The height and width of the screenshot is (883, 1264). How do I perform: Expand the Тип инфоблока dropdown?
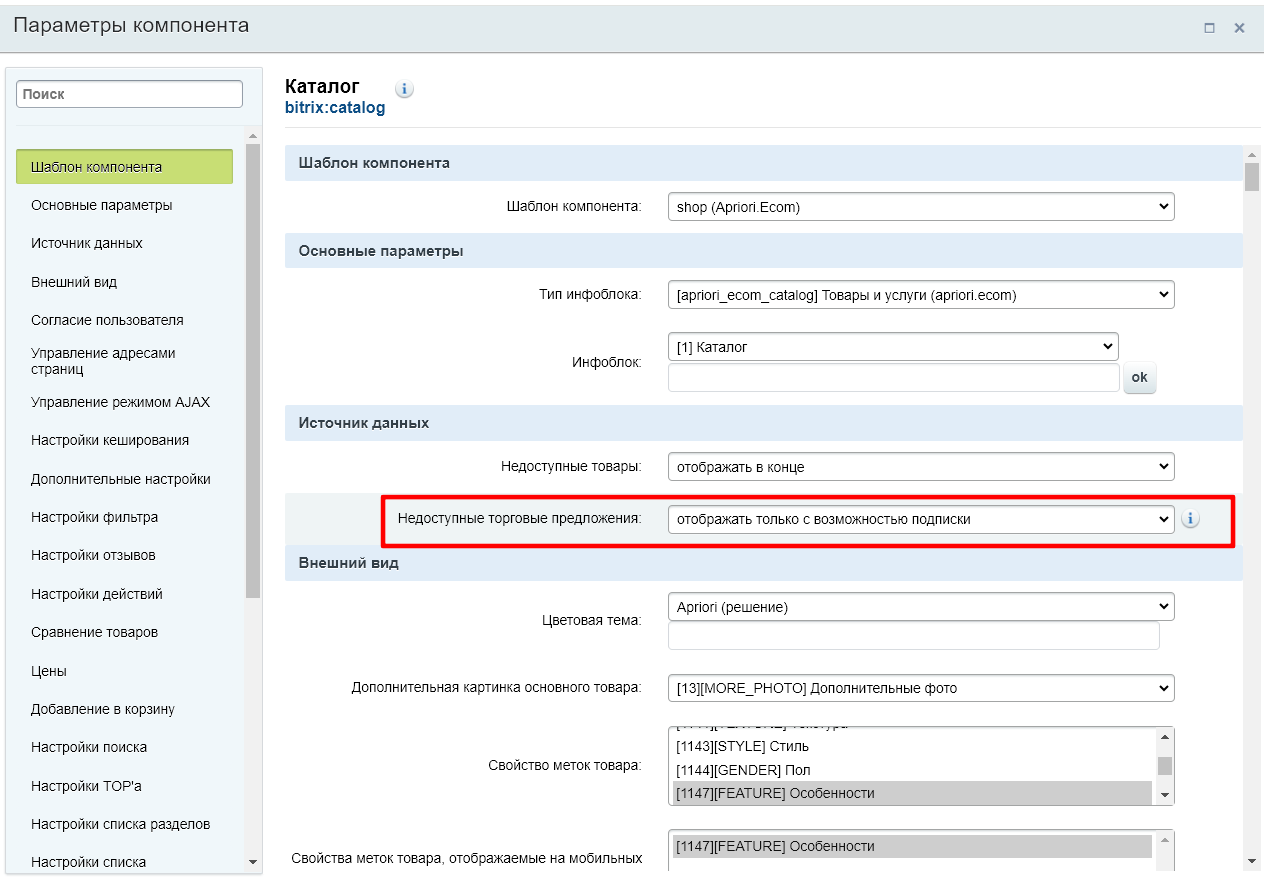[920, 295]
